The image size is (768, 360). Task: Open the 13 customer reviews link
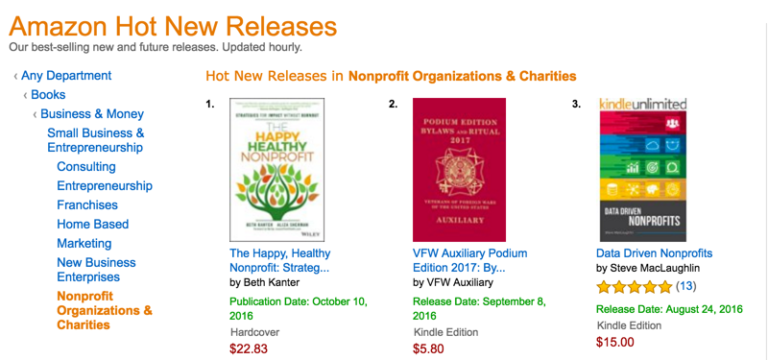(x=686, y=286)
